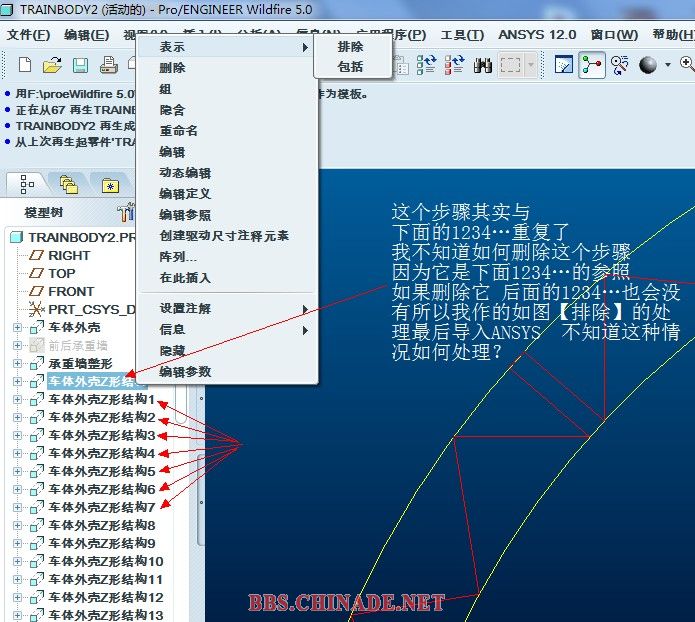Select the RIGHT datum plane
This screenshot has width=695, height=622.
coord(69,256)
